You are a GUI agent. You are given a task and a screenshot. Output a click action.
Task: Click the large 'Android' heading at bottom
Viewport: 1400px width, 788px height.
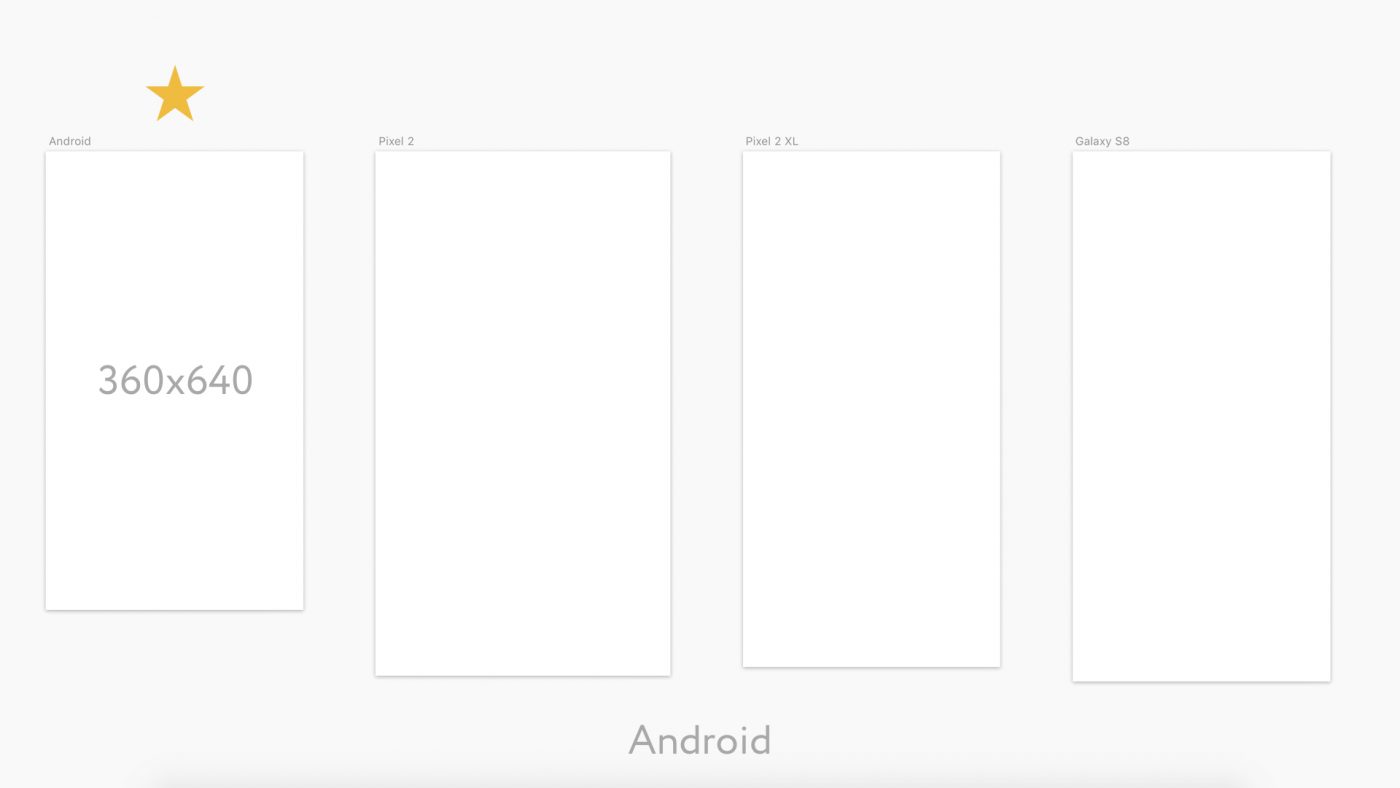coord(700,740)
